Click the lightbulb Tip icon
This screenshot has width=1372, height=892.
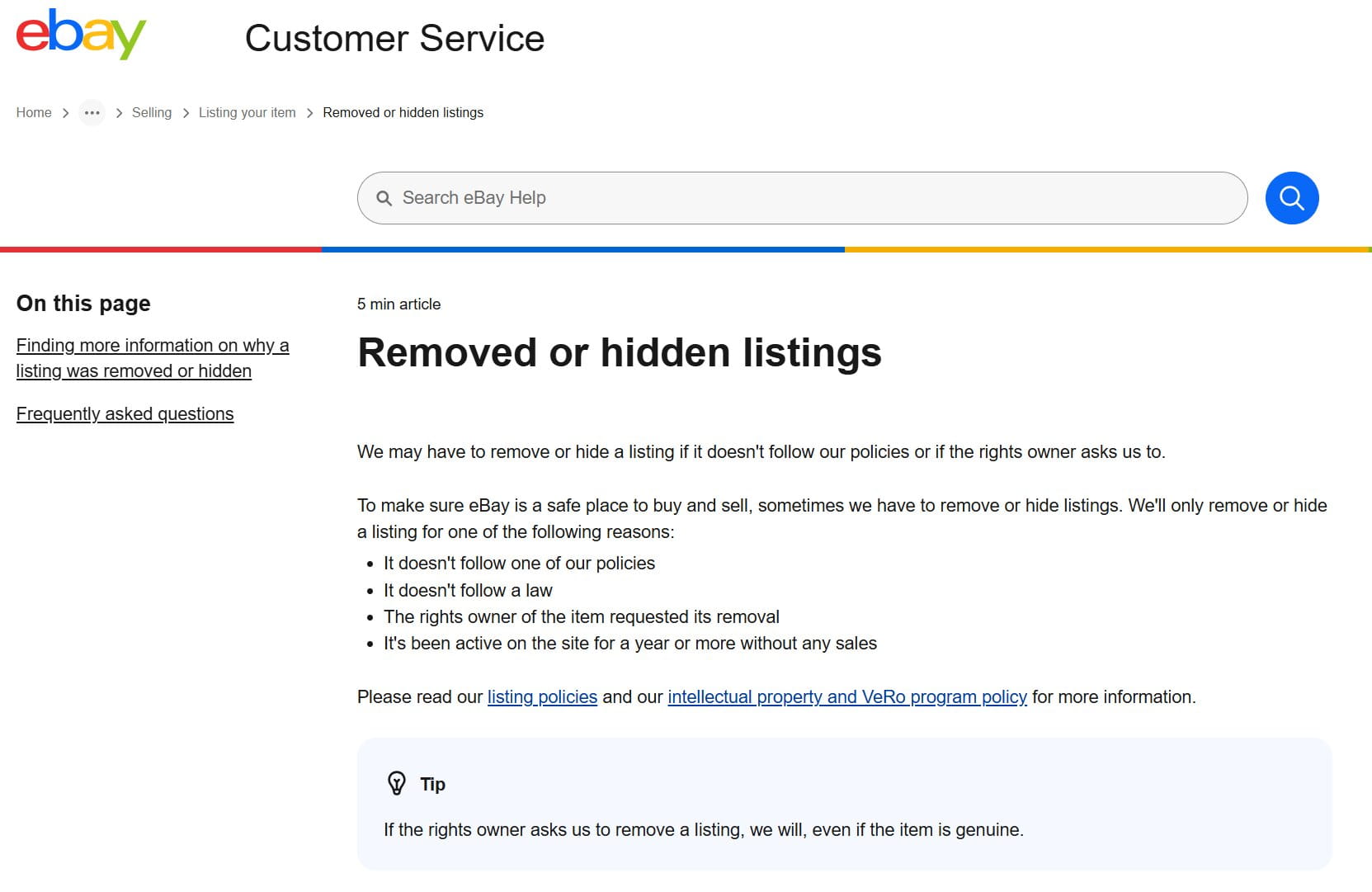click(397, 783)
